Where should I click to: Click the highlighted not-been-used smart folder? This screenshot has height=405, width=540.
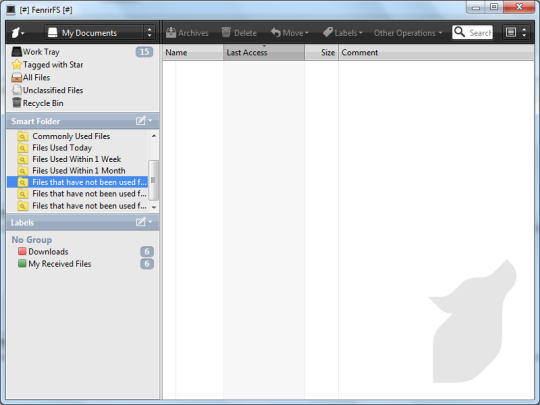pos(78,182)
